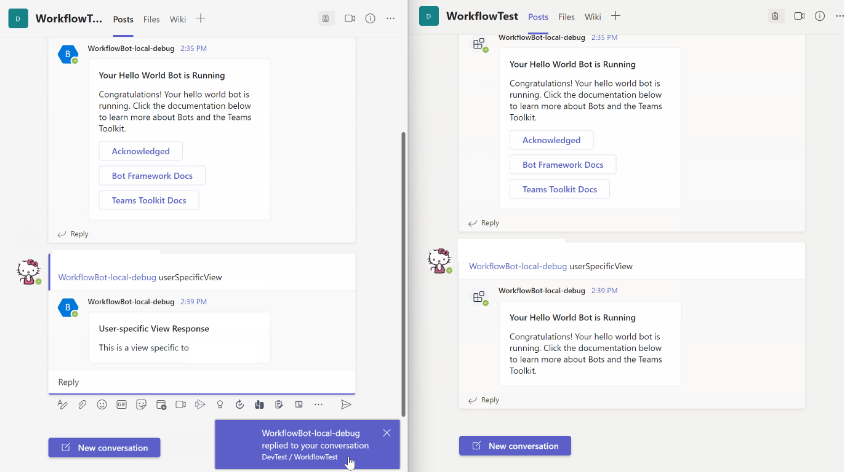Click the board panel icon in reply toolbar

tap(299, 405)
